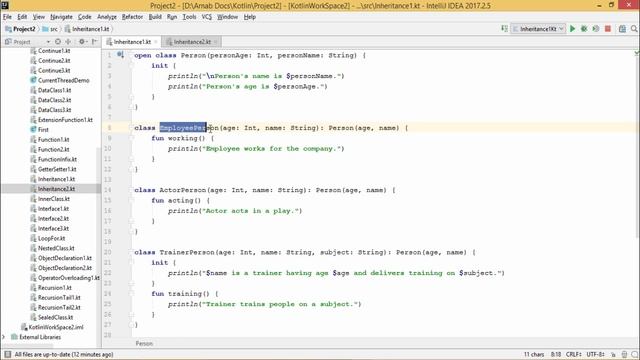Open the View menu
The width and height of the screenshot is (640, 360).
(x=39, y=17)
